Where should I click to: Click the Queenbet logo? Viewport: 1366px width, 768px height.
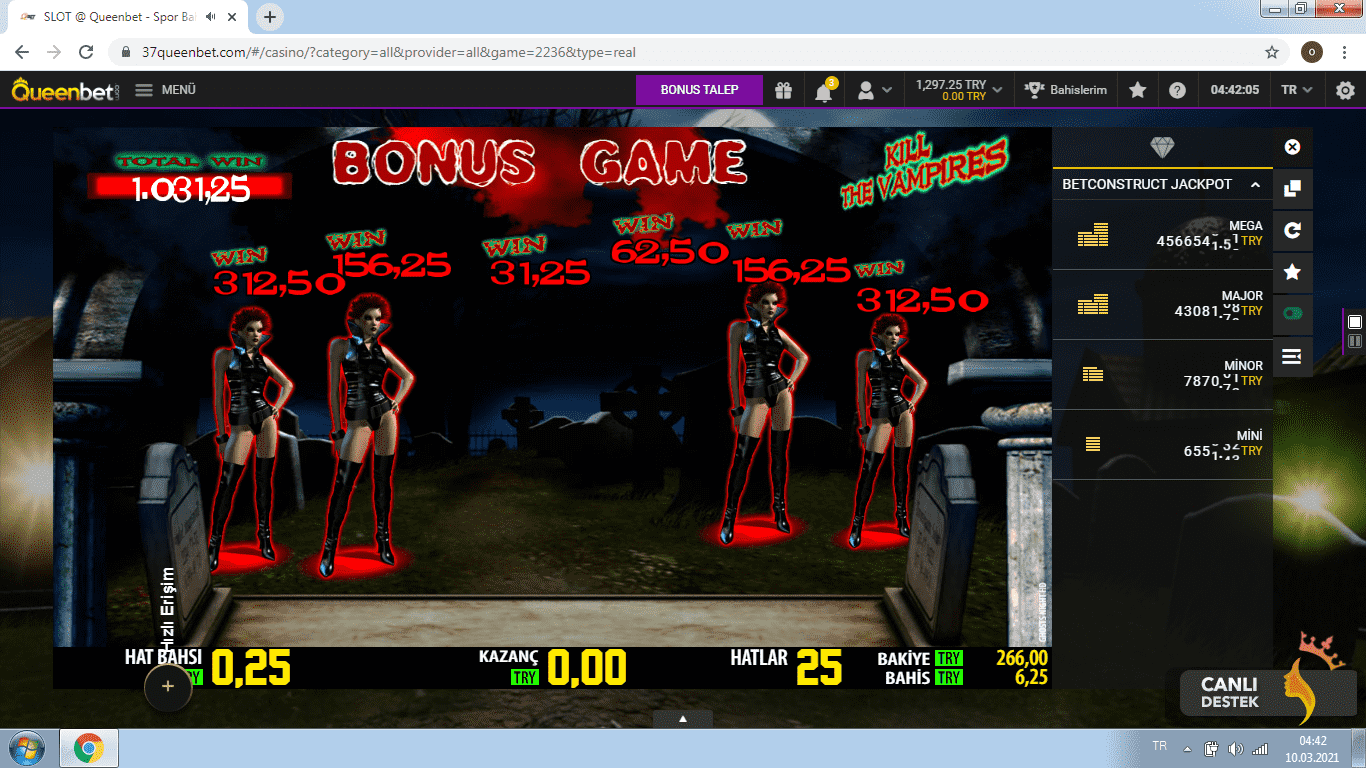pyautogui.click(x=66, y=90)
